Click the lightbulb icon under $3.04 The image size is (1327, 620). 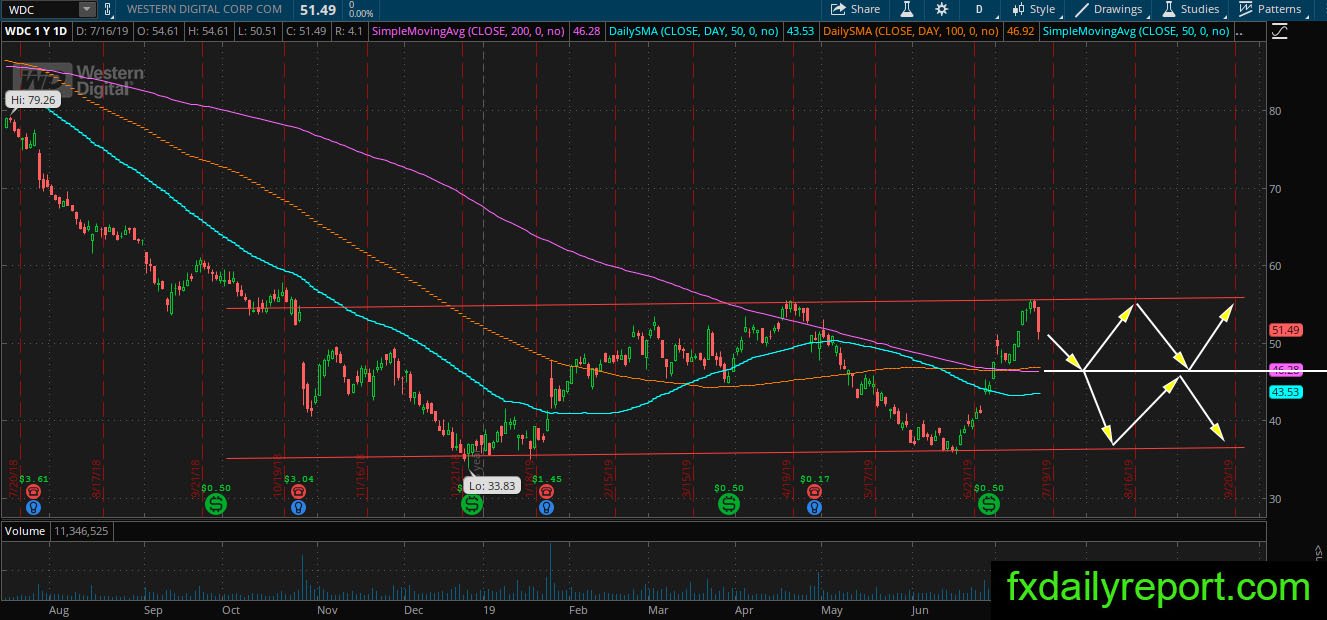[x=298, y=508]
